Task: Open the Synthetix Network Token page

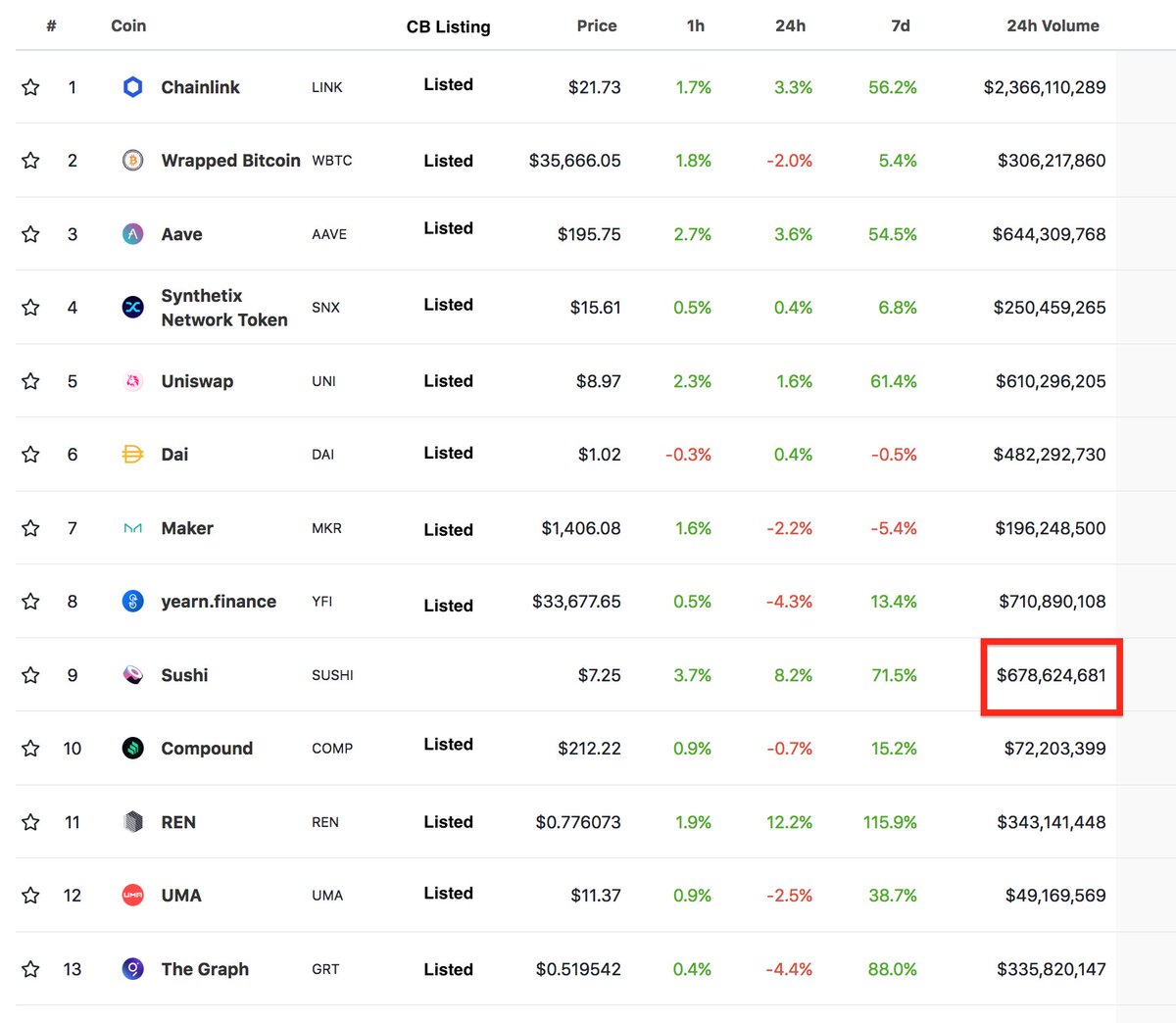Action: [x=224, y=308]
